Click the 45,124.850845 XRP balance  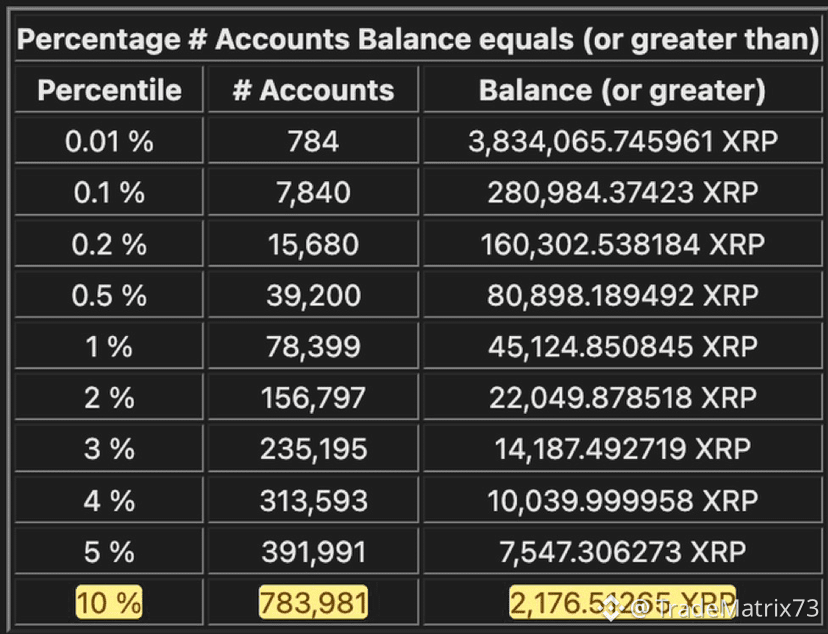(x=623, y=346)
